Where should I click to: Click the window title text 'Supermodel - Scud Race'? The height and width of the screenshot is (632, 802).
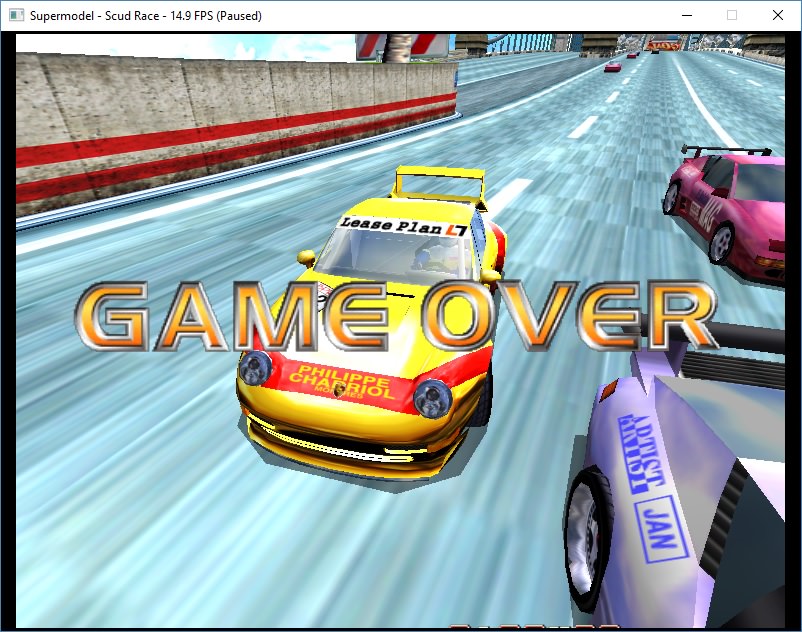coord(95,16)
